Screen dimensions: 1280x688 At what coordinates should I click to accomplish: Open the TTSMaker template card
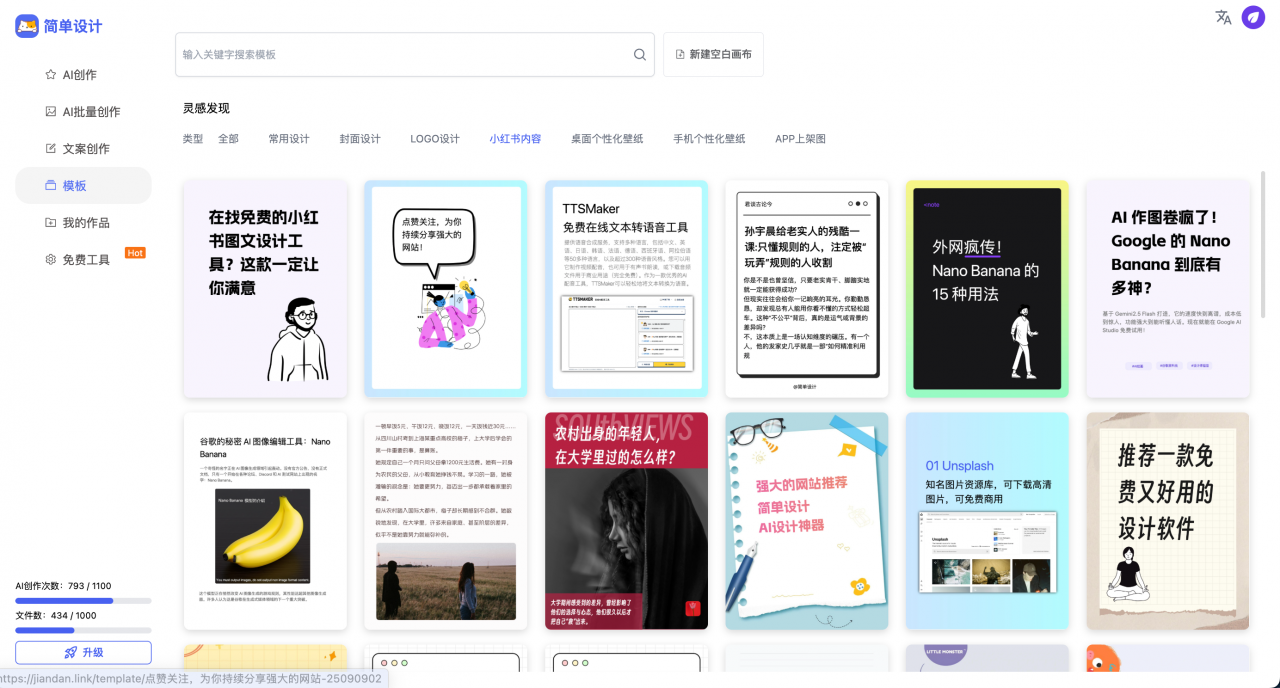[626, 289]
